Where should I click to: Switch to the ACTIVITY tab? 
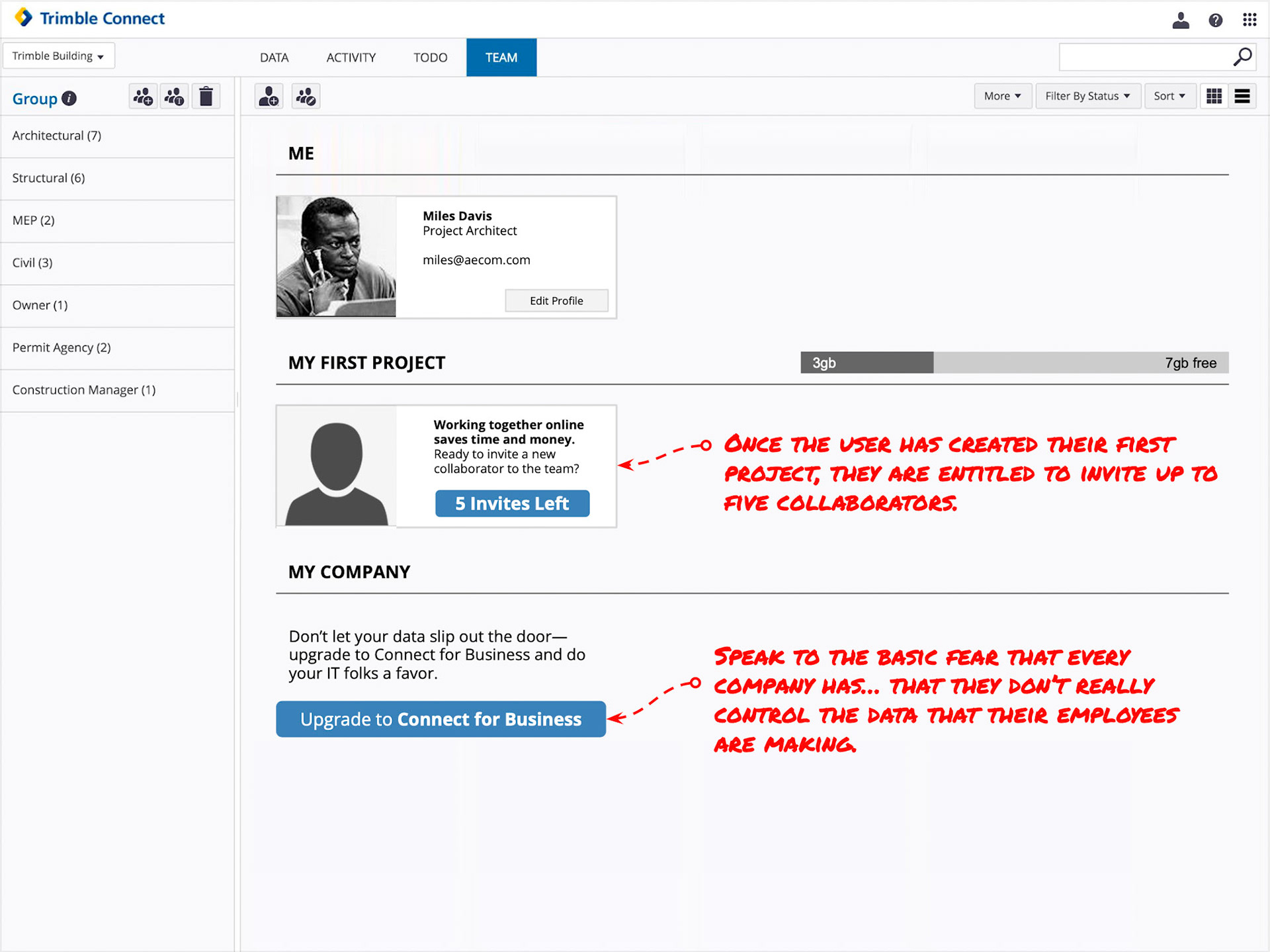pos(351,58)
